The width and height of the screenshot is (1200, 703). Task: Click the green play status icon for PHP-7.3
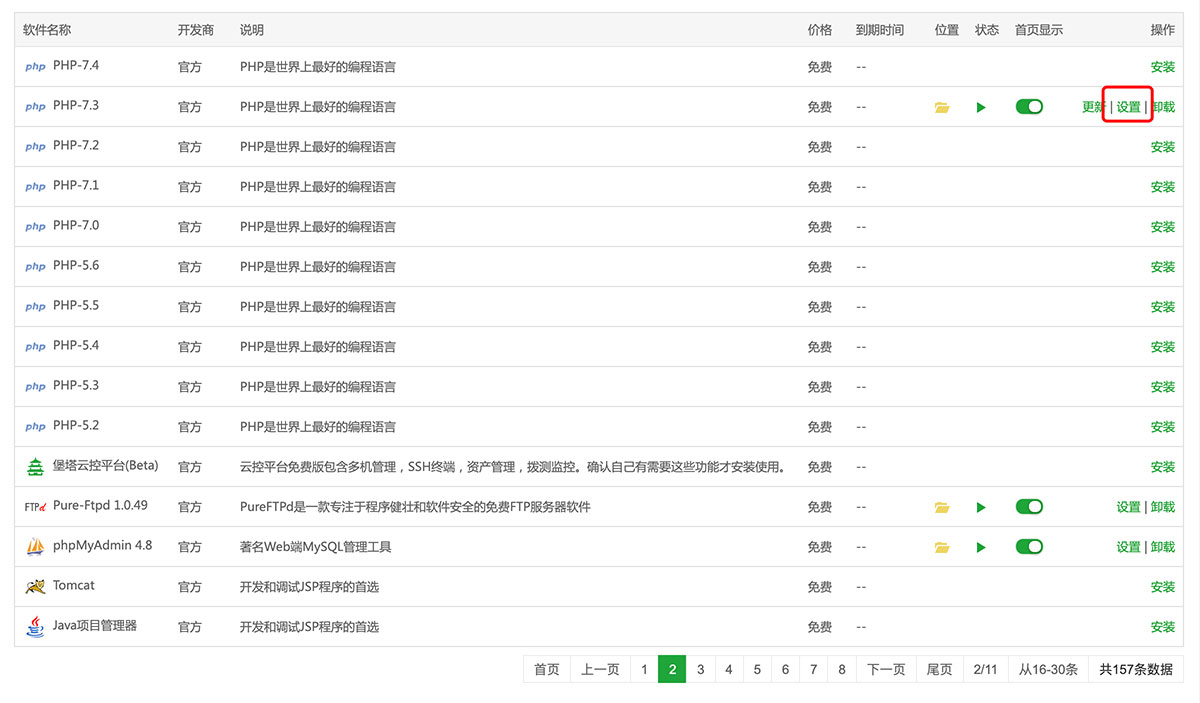[981, 107]
